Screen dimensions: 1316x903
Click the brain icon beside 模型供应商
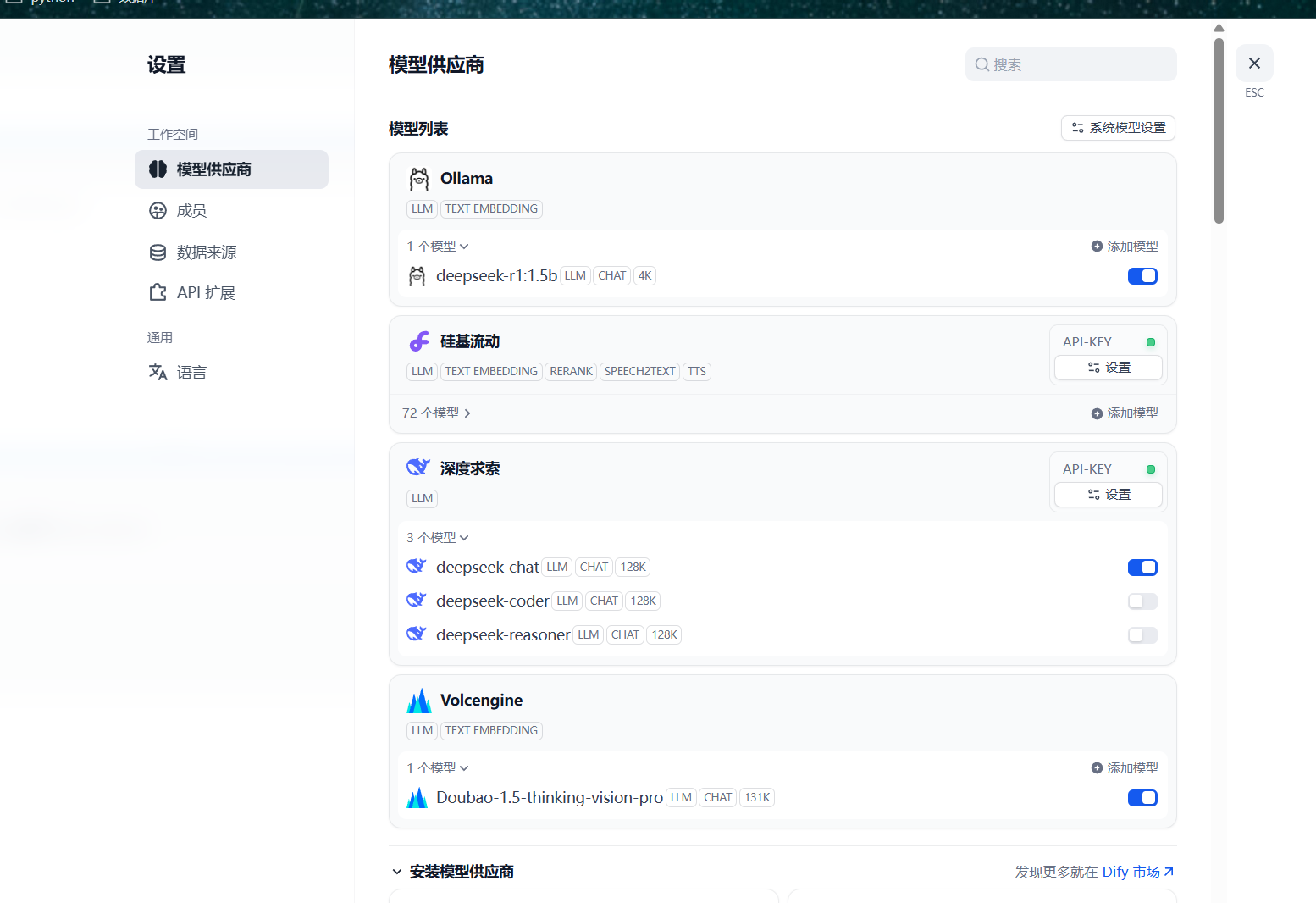[x=158, y=169]
